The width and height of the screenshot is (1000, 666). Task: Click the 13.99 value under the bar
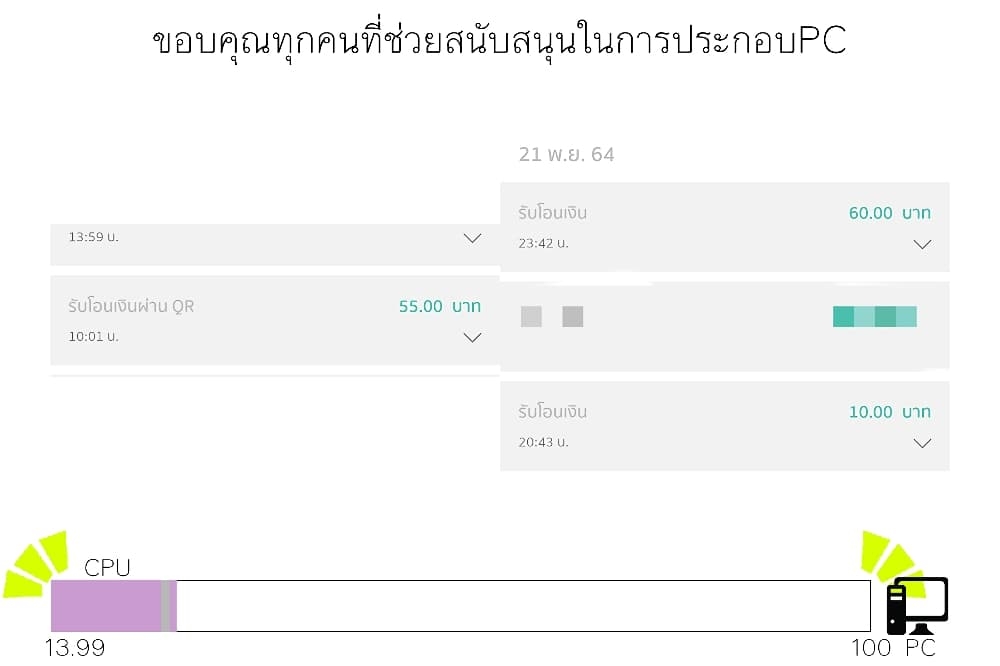pyautogui.click(x=75, y=648)
